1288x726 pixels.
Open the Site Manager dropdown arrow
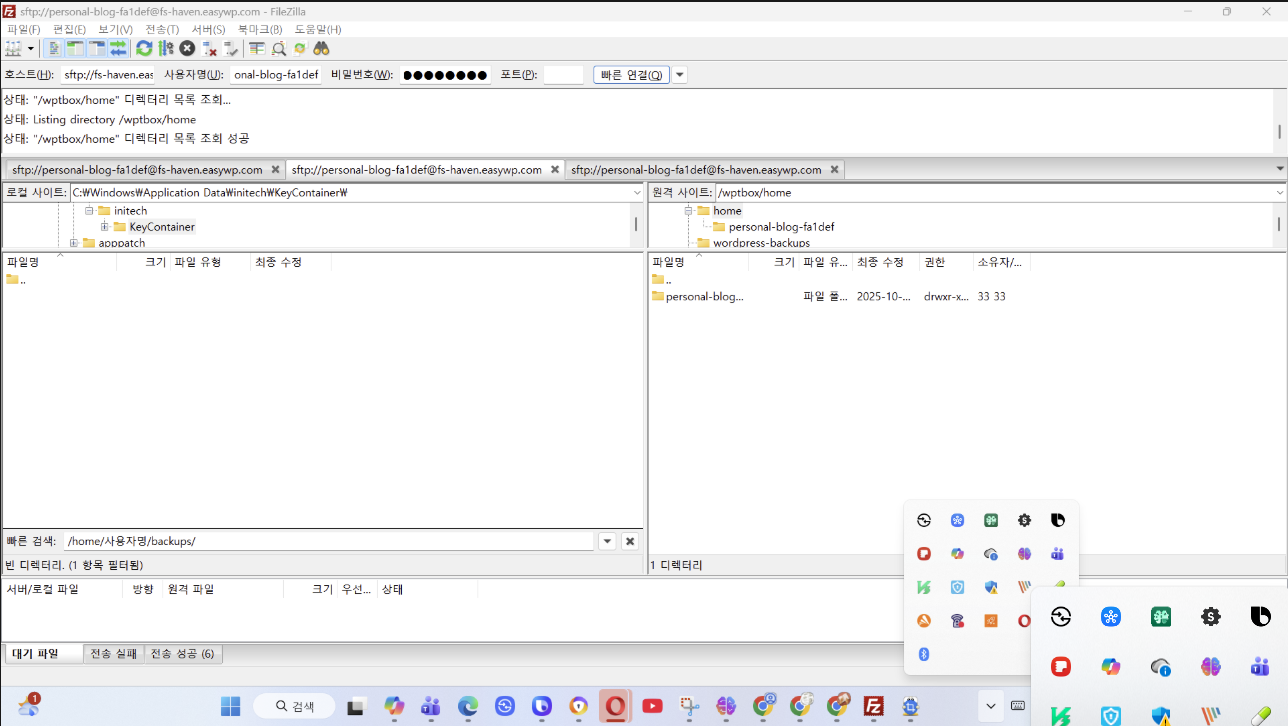pyautogui.click(x=31, y=48)
